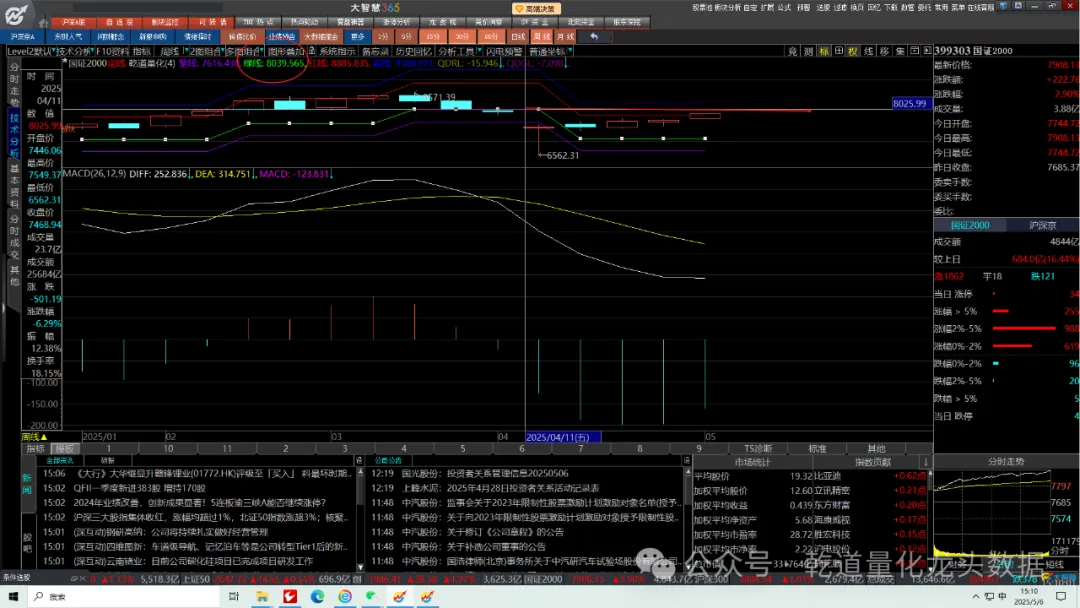Select the 30分 period

coord(461,36)
